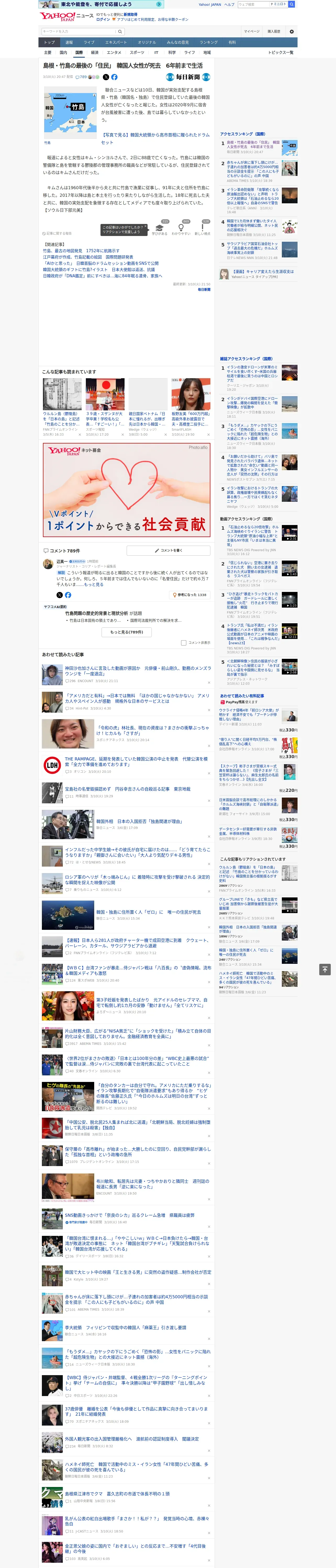Screen dimensions: 336x1568
Task: Open article 神田沙也加さんに言及した動画
Action: pyautogui.click(x=138, y=671)
